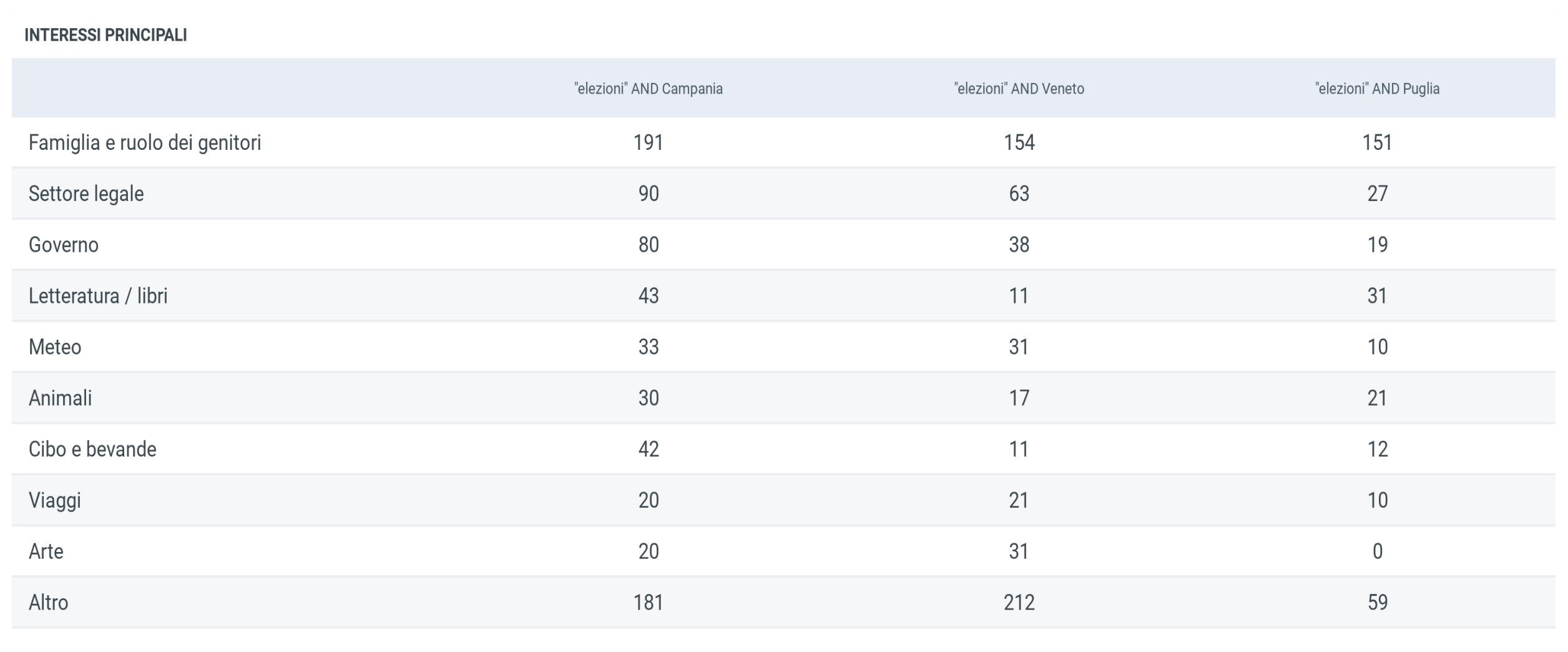Screen dimensions: 1568x652
Task: Select the Famiglia e ruolo dei genitori row label
Action: tap(145, 142)
